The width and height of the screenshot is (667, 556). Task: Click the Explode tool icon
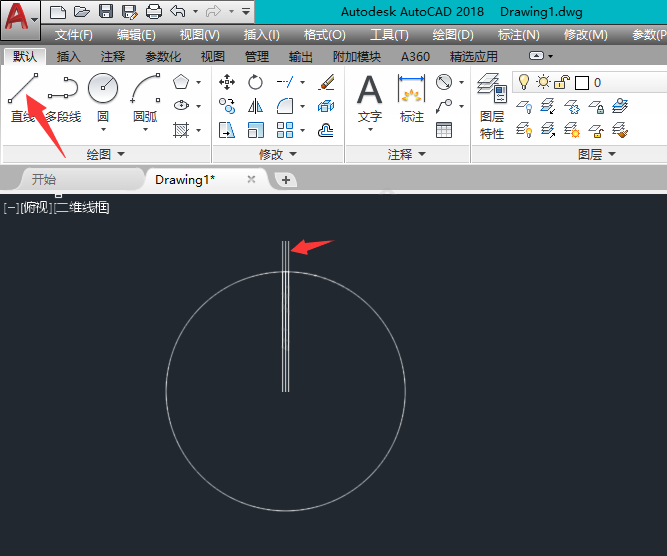pyautogui.click(x=326, y=105)
